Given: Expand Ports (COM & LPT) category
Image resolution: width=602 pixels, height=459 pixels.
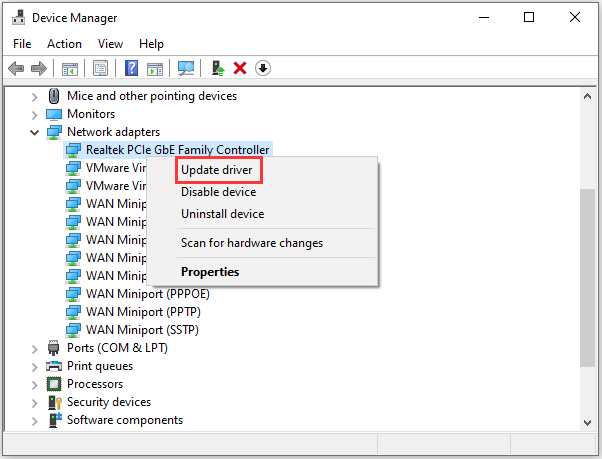Looking at the screenshot, I should coord(35,348).
